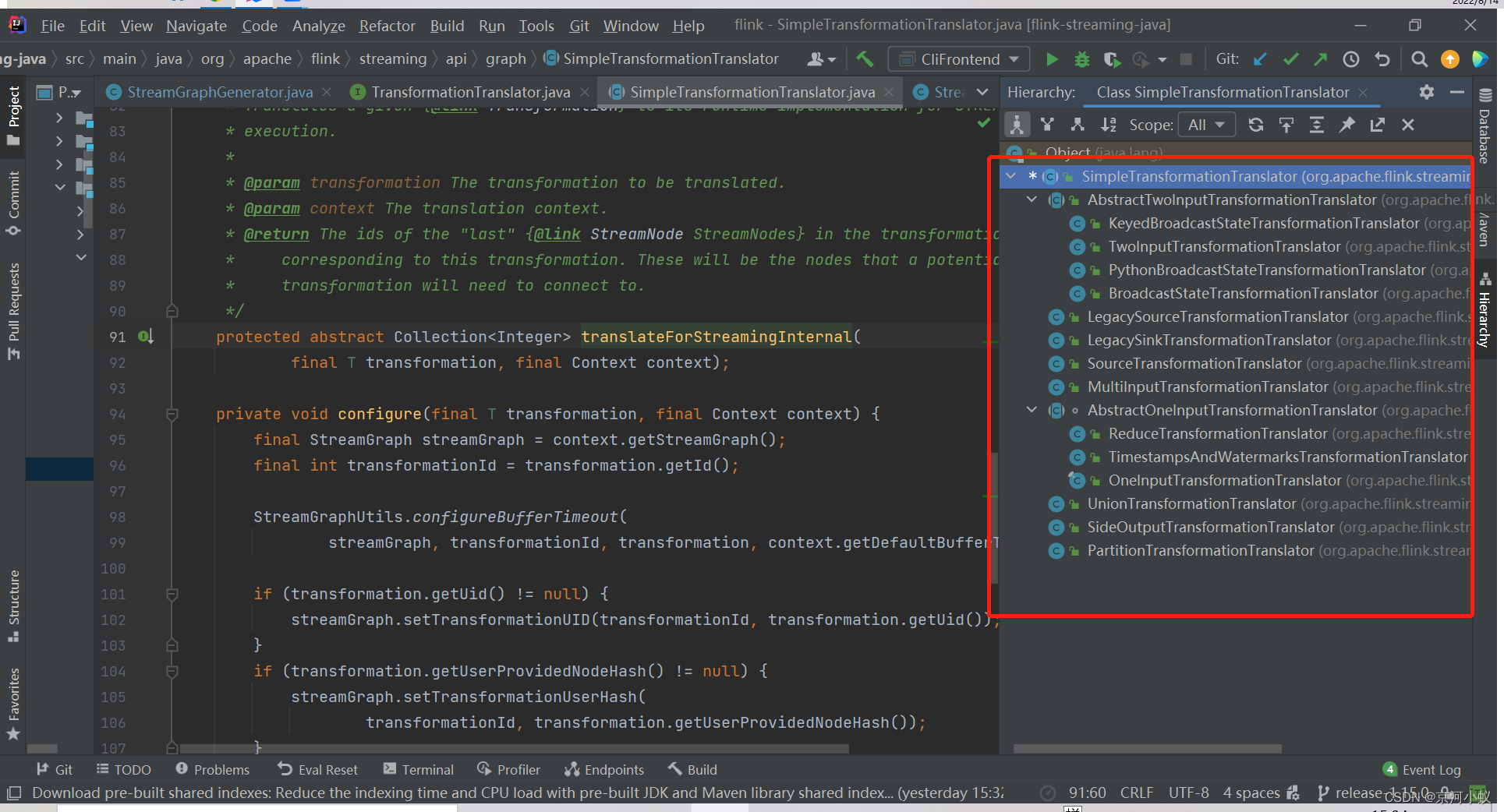This screenshot has width=1504, height=812.
Task: Close Class SimpleTransformationTranslator hierarchy tab
Action: click(1363, 92)
